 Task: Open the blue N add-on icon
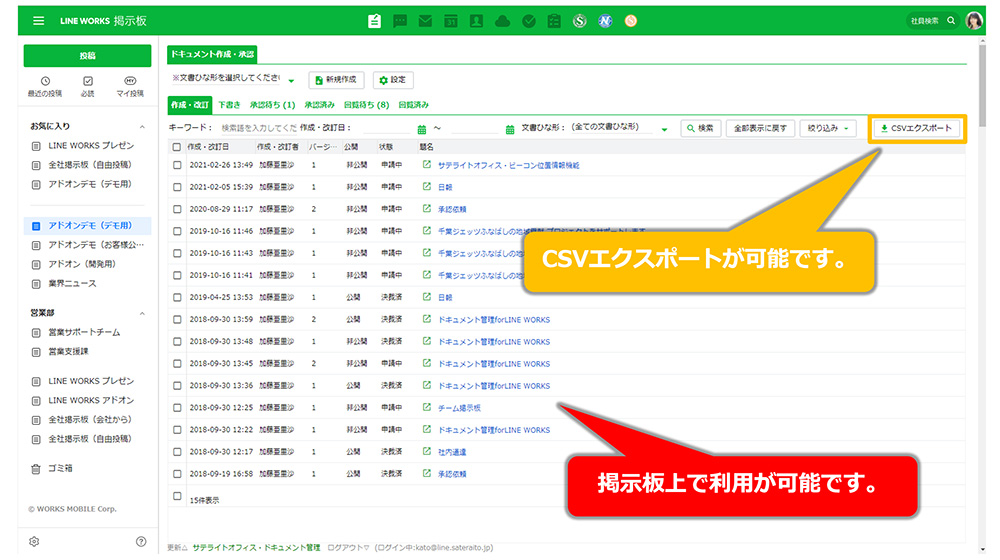(x=605, y=21)
